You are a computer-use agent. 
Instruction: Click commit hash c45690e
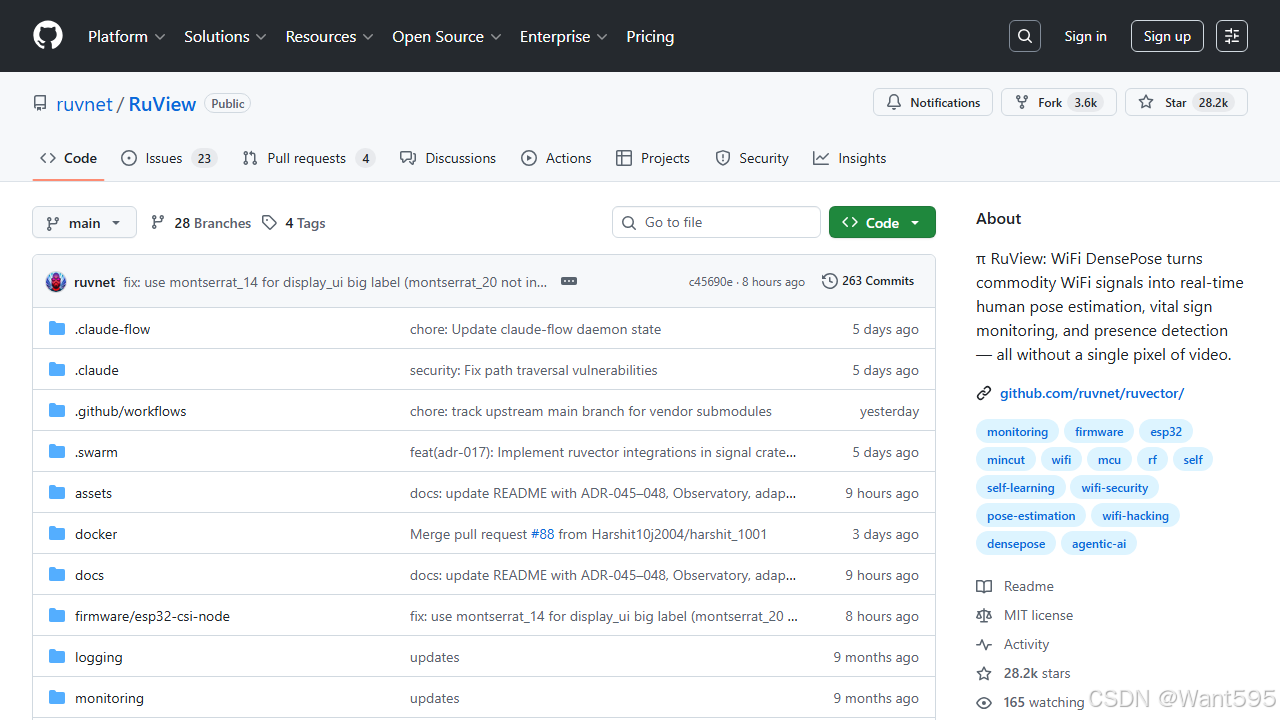711,282
